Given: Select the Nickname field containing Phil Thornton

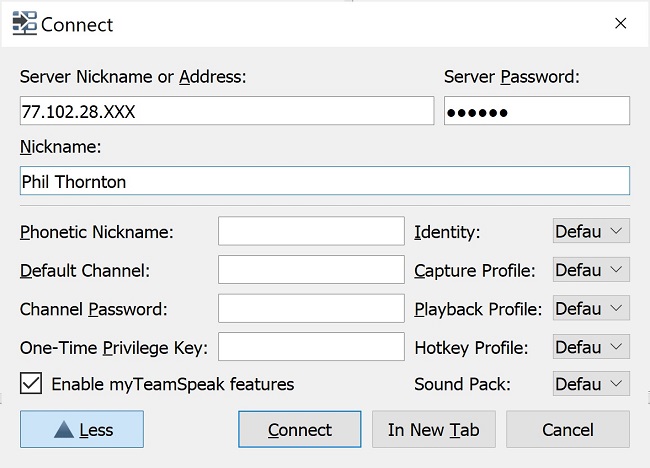Looking at the screenshot, I should (324, 181).
